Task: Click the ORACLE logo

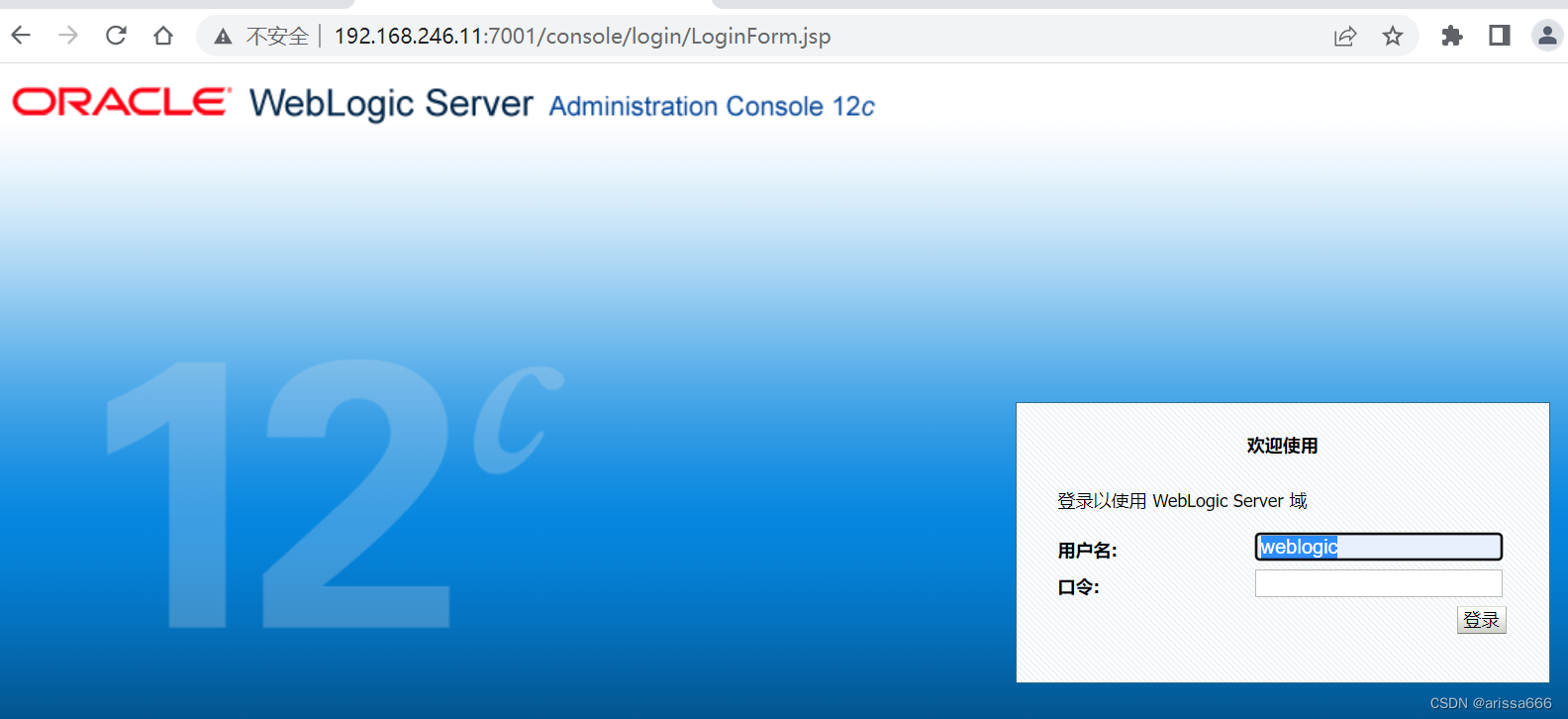Action: point(122,102)
